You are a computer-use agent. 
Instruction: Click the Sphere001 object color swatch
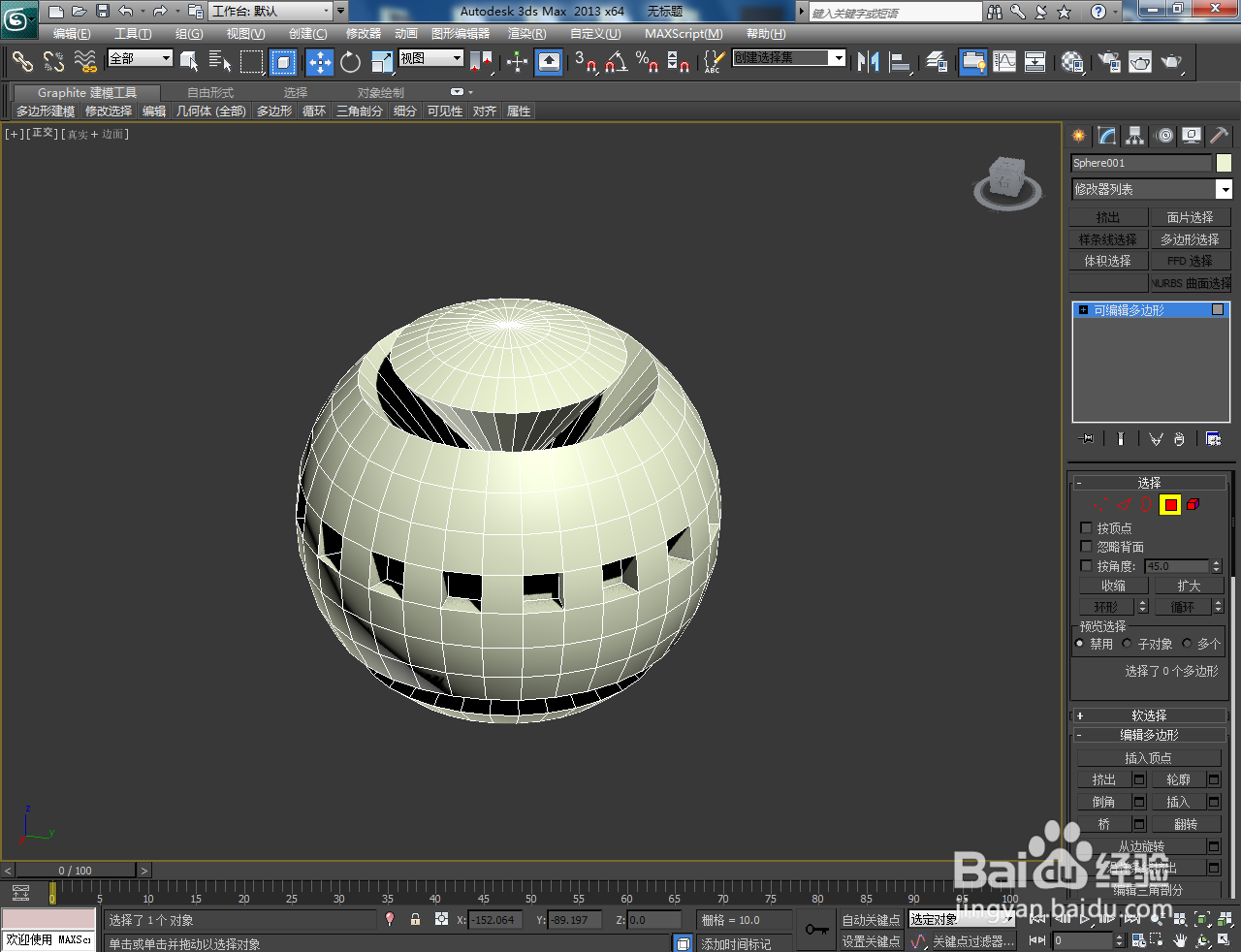(1225, 163)
